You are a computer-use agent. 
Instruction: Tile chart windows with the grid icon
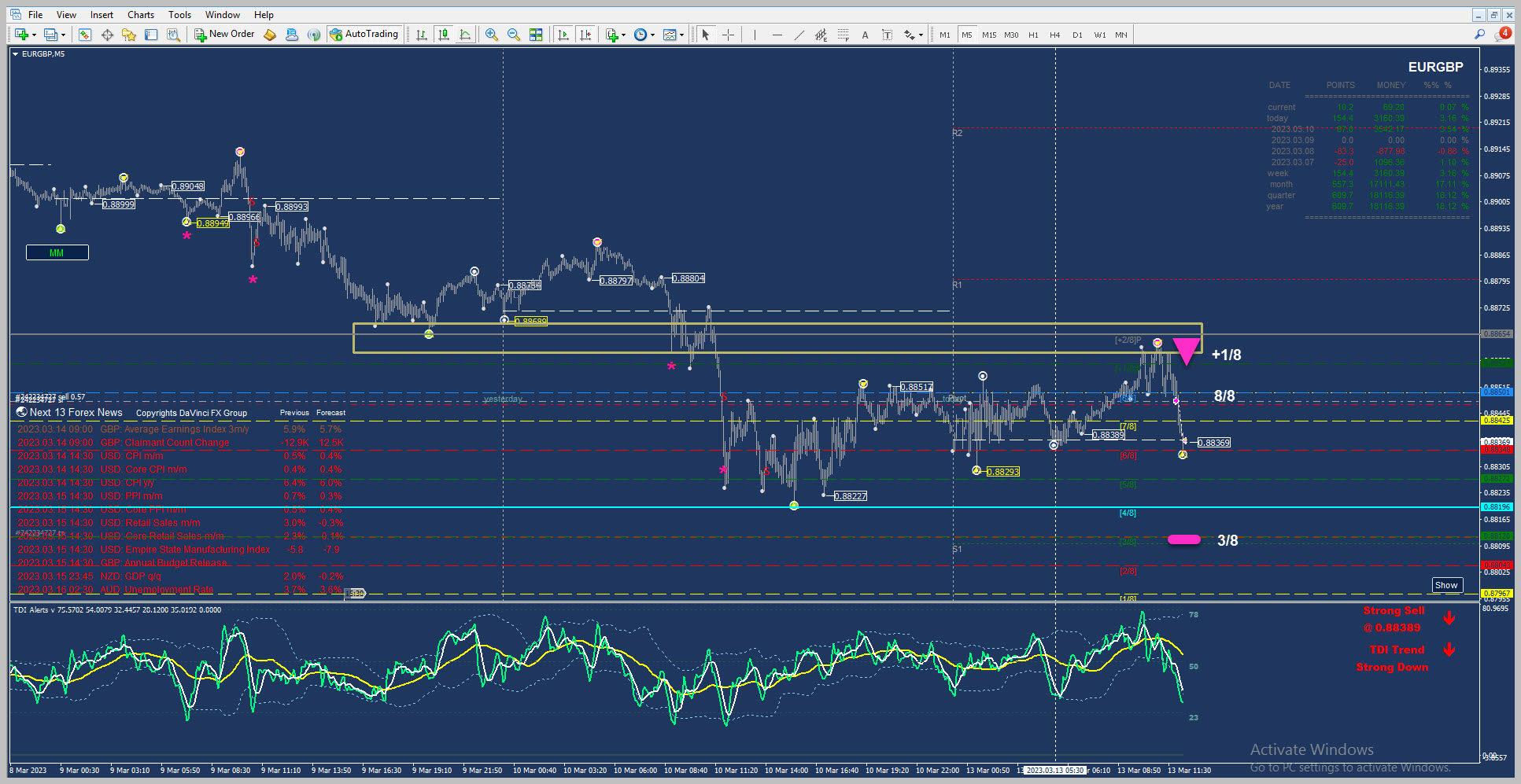pyautogui.click(x=536, y=35)
